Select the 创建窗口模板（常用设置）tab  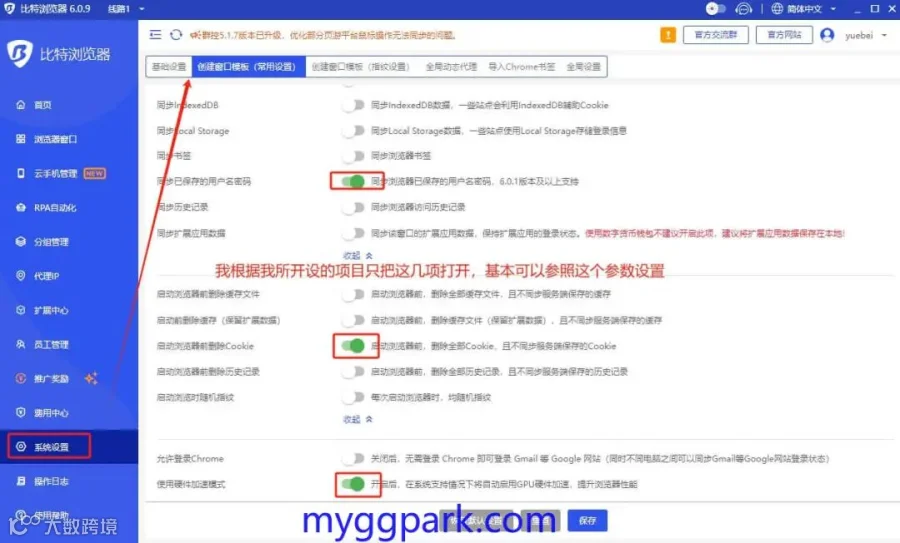point(248,67)
